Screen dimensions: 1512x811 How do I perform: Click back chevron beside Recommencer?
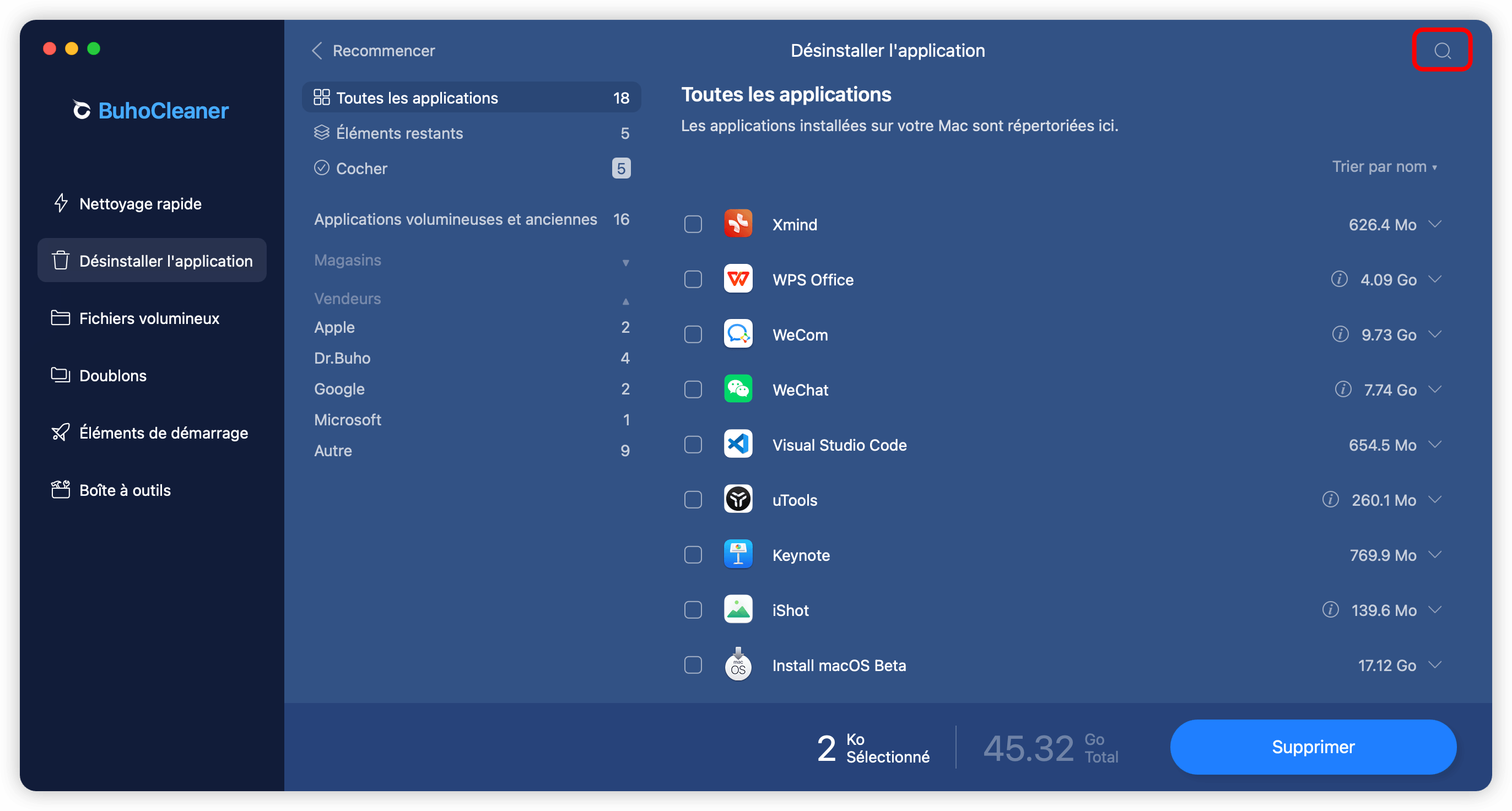(317, 51)
